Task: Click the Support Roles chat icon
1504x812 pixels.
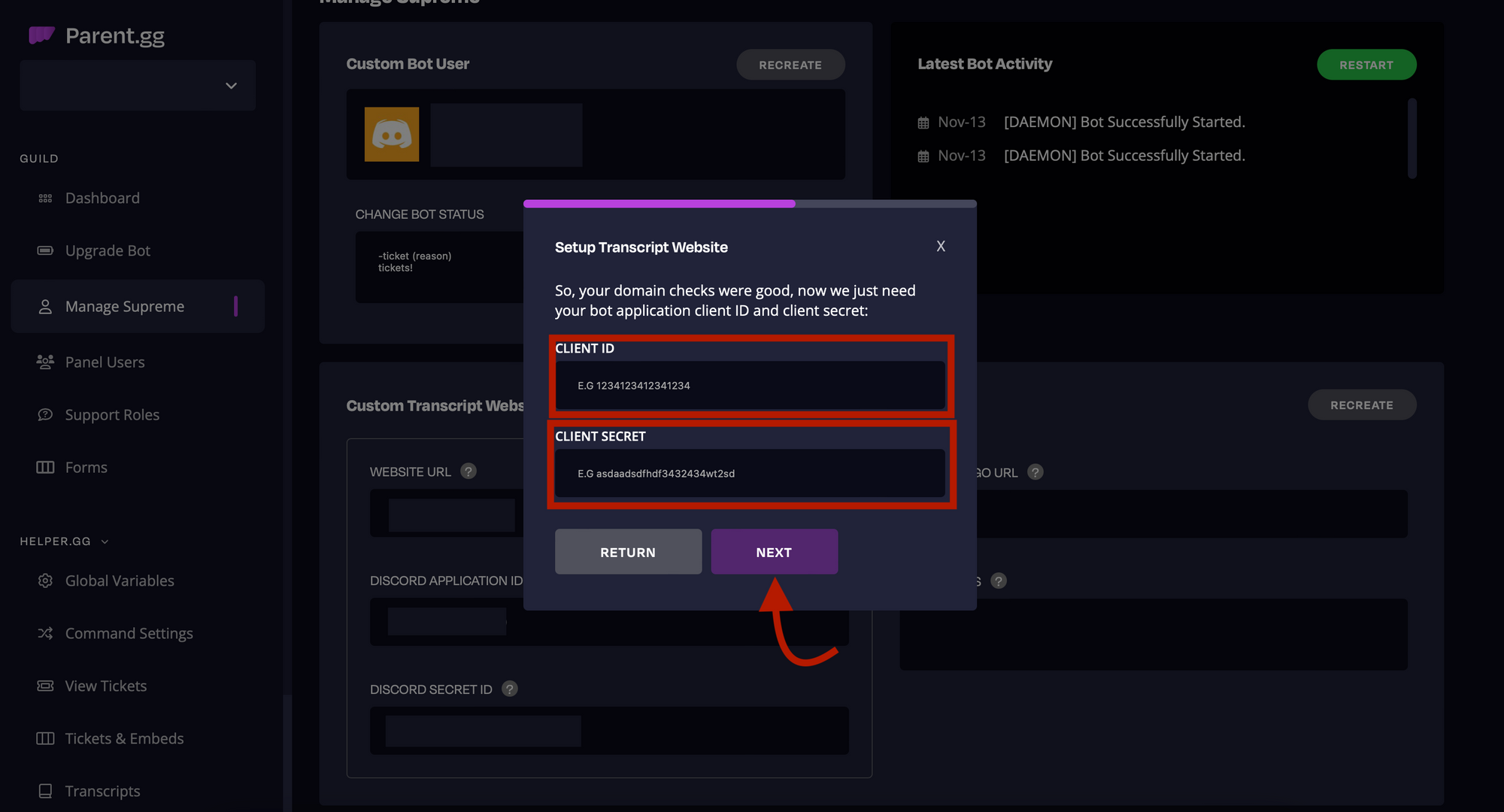Action: (x=45, y=414)
